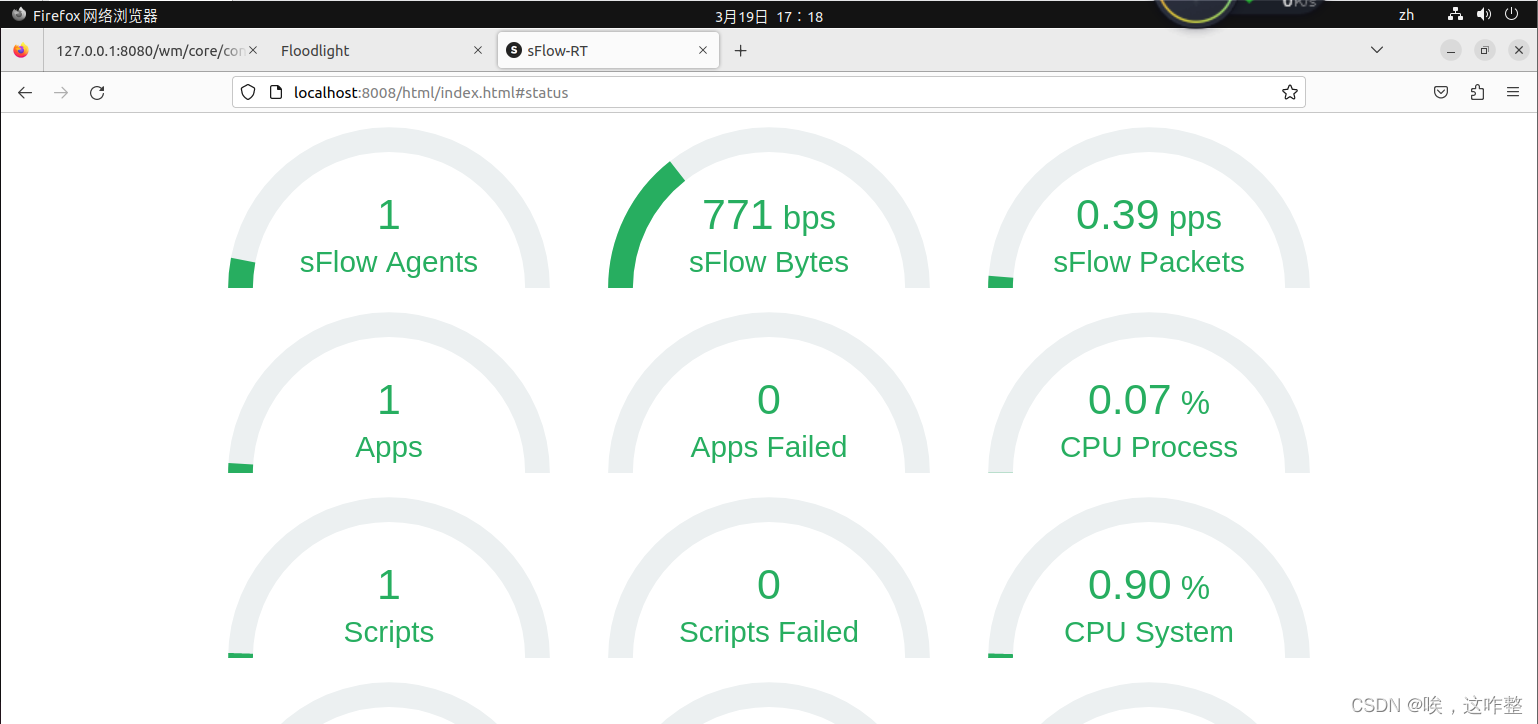This screenshot has height=724, width=1538.
Task: Open the date and time clock menu
Action: tap(769, 16)
